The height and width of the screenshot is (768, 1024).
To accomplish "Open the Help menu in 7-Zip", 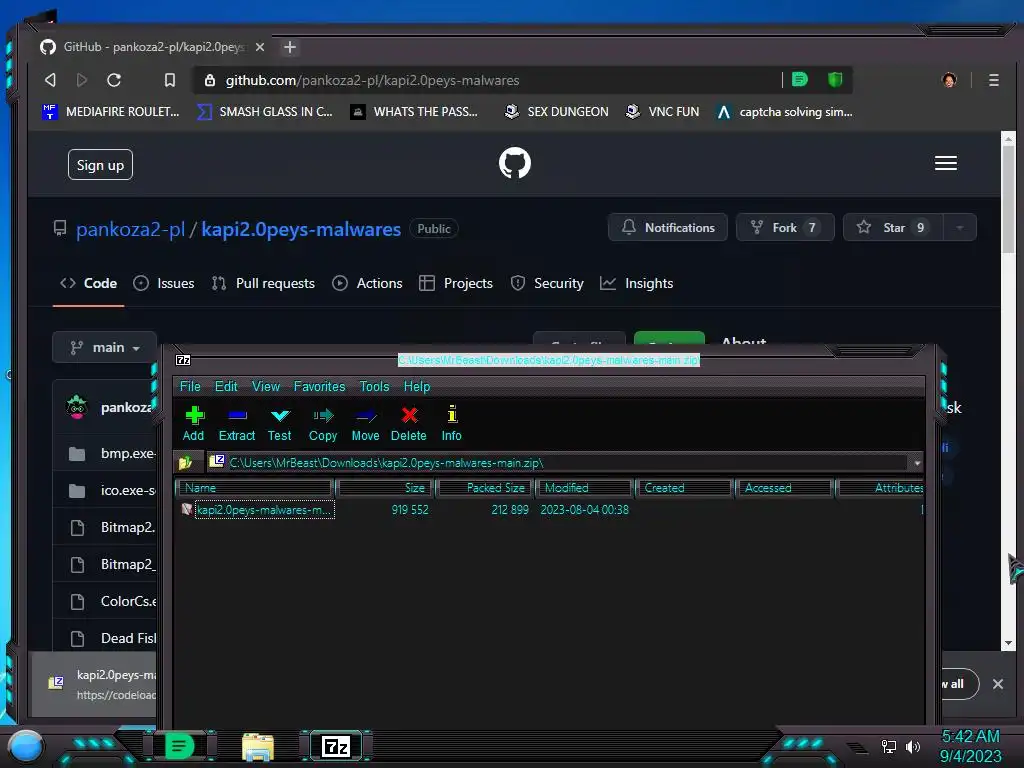I will tap(417, 386).
